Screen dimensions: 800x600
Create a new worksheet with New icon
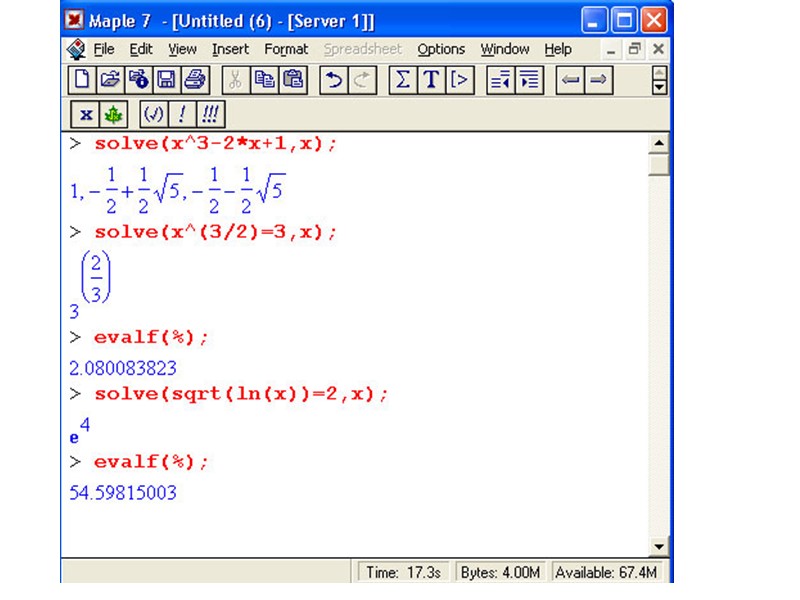pyautogui.click(x=82, y=80)
